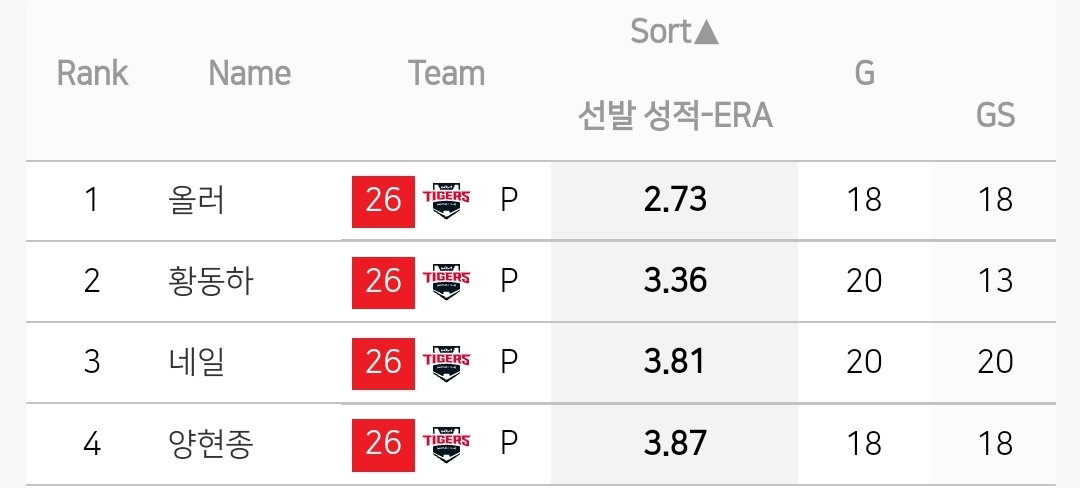The width and height of the screenshot is (1080, 488).
Task: Open player 양현종 profile link
Action: (210, 444)
